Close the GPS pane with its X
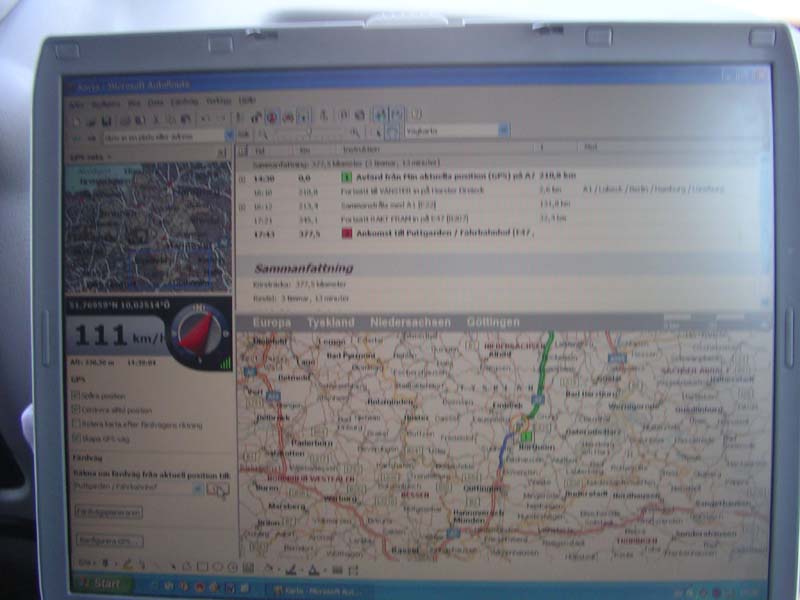This screenshot has height=600, width=800. (222, 152)
